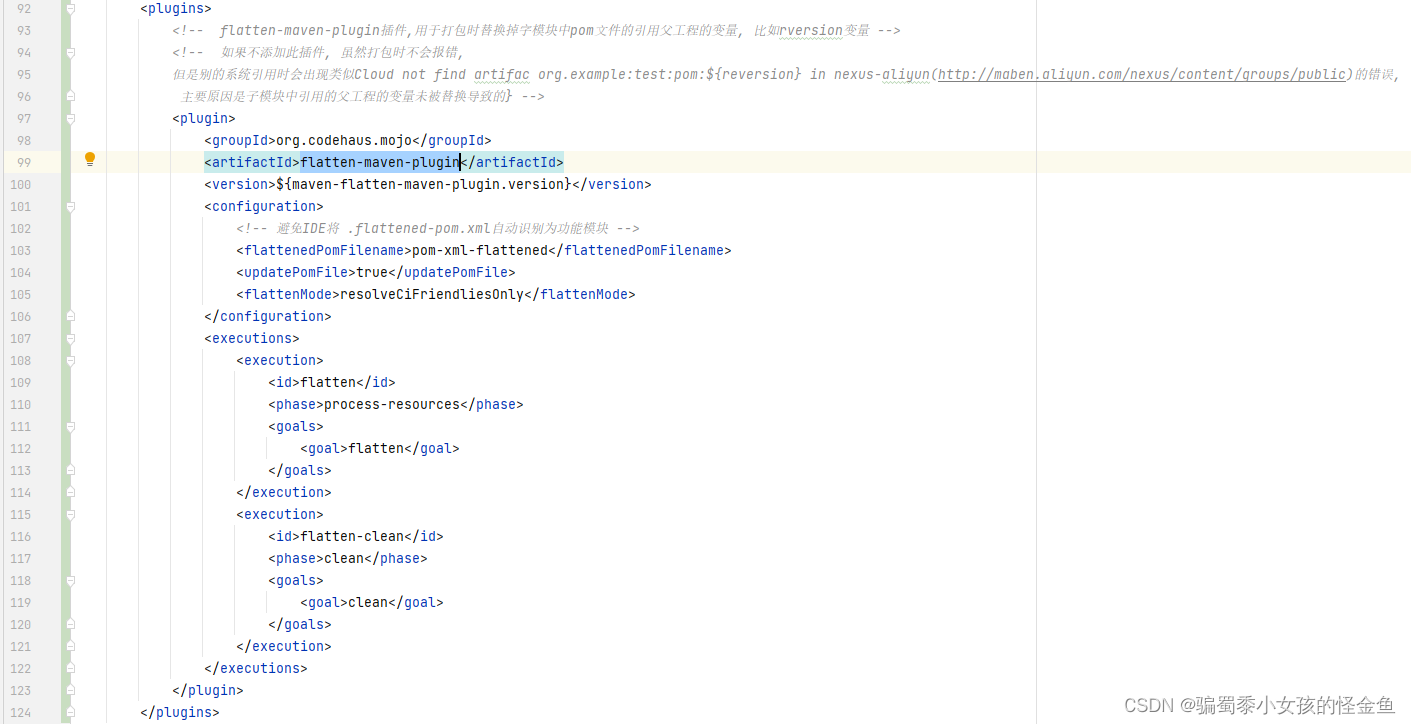The image size is (1411, 724).
Task: Click ${maven-flatten-maven-plugin.version} version value
Action: tap(425, 184)
